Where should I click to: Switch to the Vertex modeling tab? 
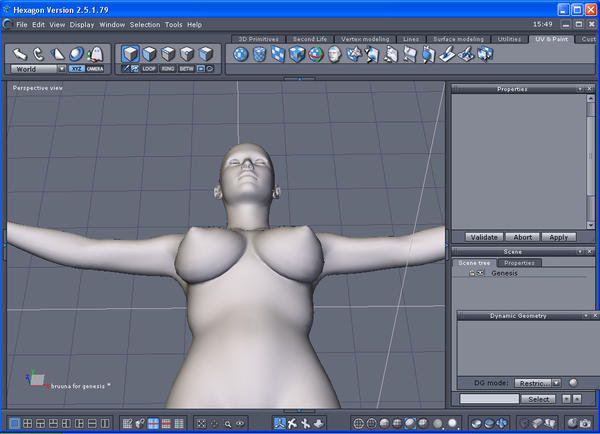(365, 39)
